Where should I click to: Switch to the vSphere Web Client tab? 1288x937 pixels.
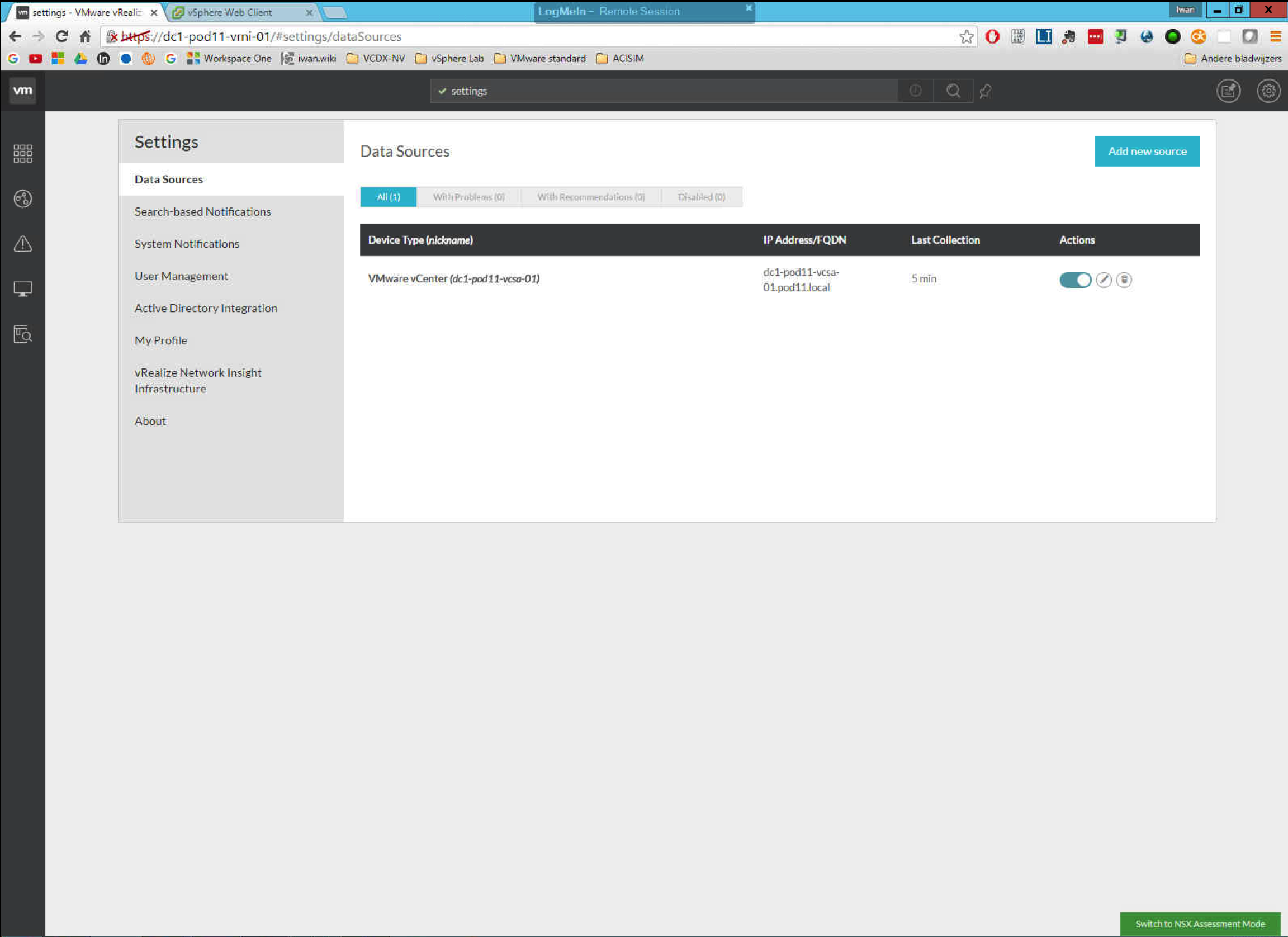(230, 12)
